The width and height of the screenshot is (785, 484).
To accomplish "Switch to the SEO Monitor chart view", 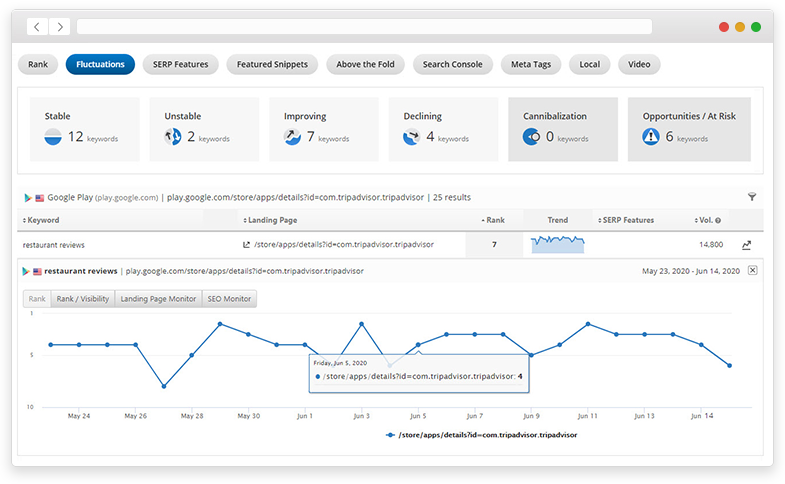I will click(229, 299).
